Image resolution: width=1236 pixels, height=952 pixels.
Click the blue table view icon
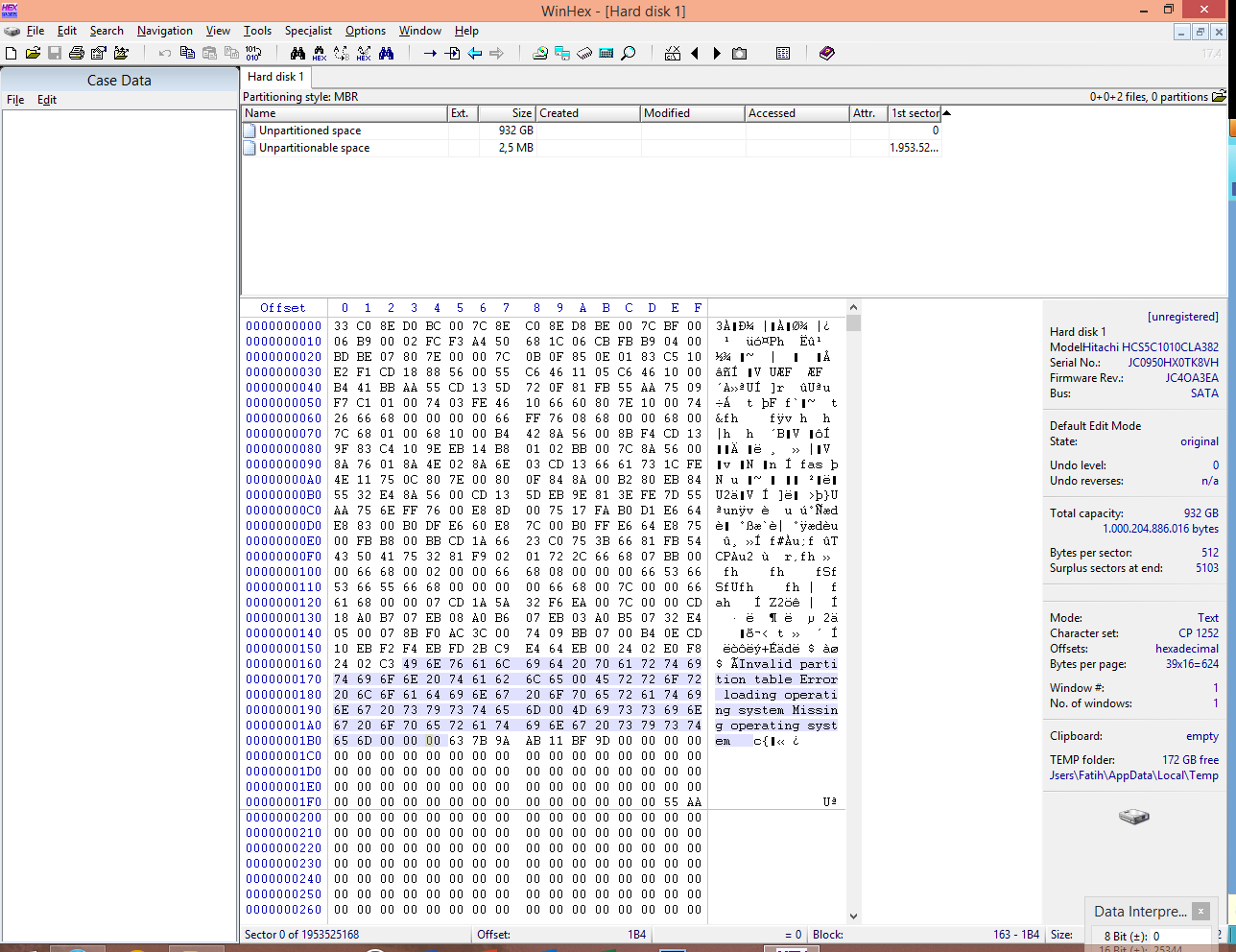click(783, 54)
